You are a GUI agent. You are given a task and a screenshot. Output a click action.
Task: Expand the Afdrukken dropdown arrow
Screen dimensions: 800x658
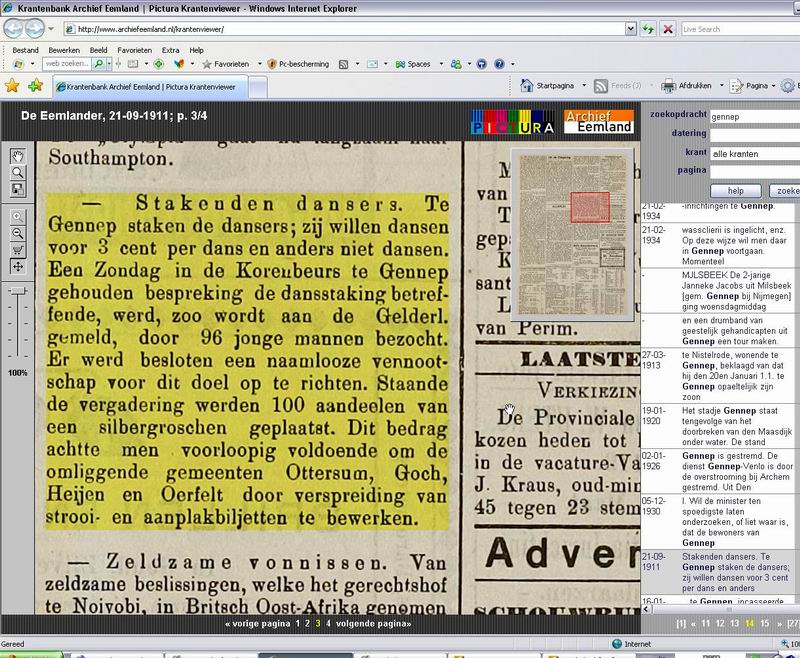click(x=721, y=86)
